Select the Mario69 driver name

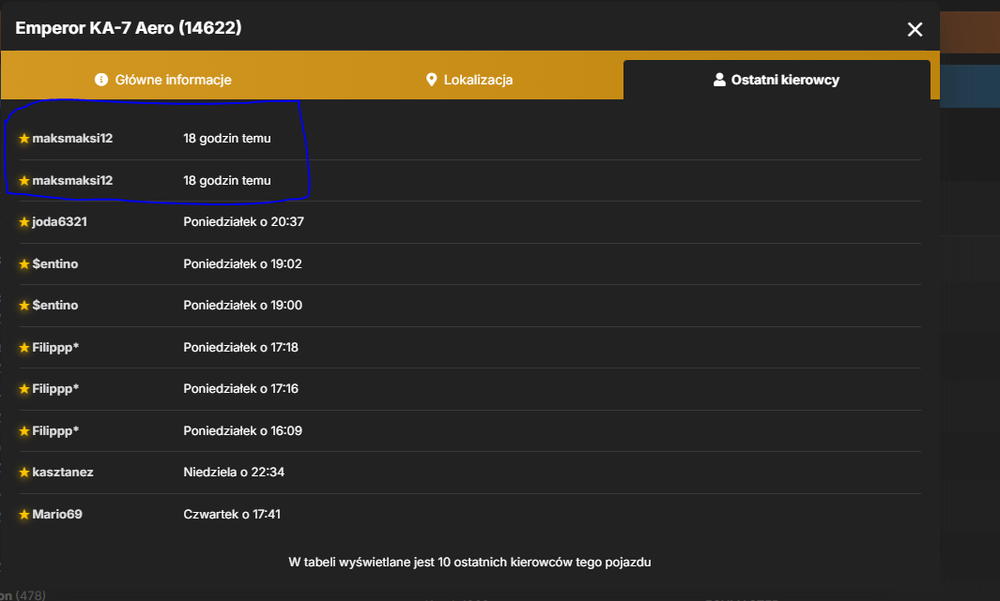(57, 514)
